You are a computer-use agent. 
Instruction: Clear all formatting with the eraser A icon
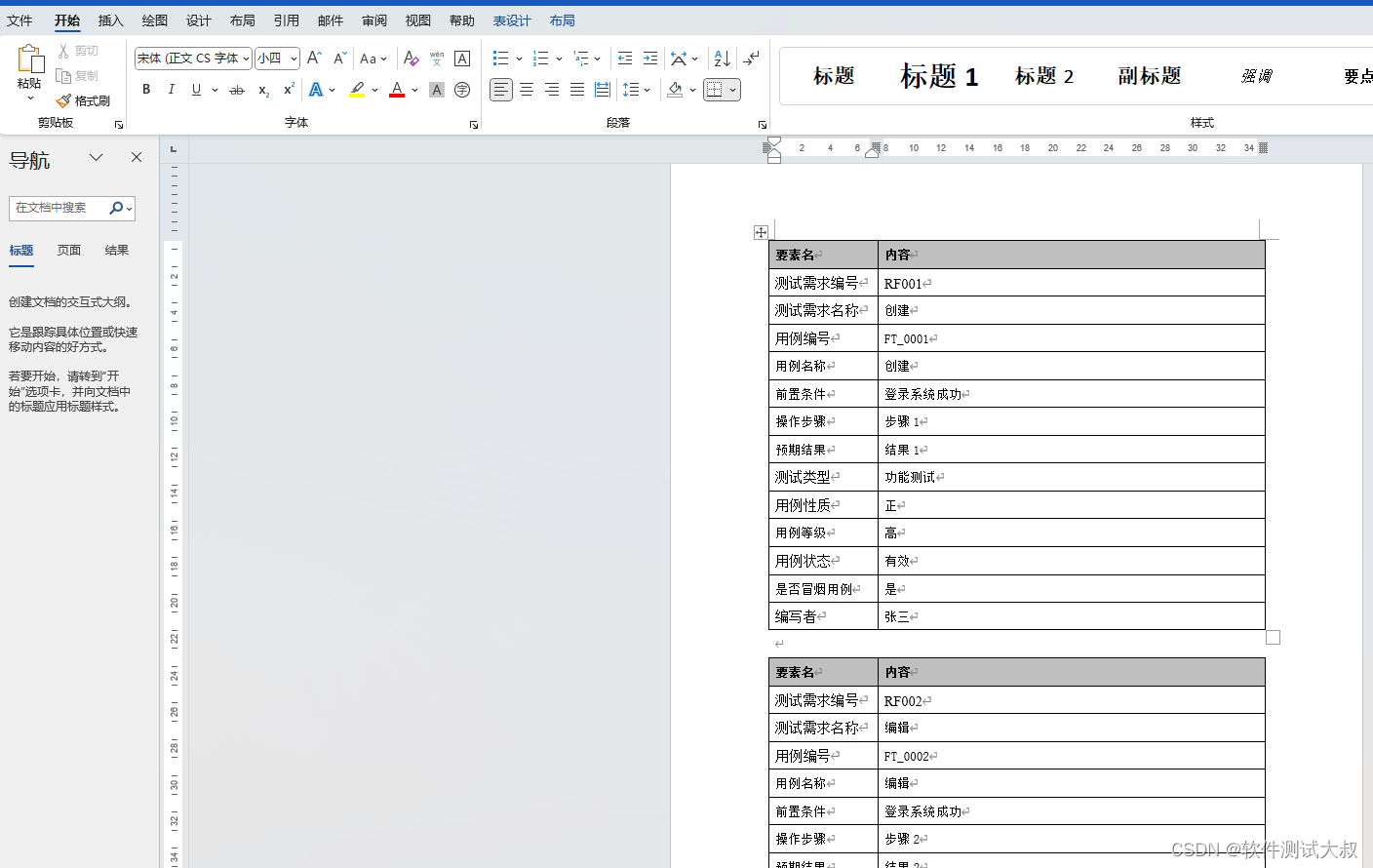411,59
